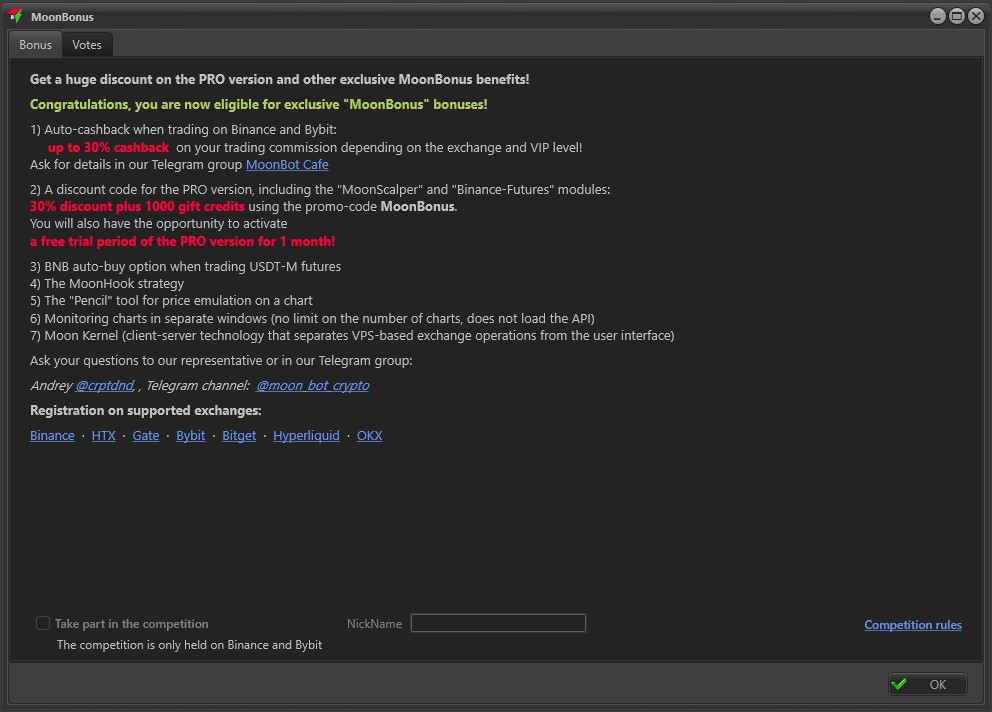Confirm with the OK button
The height and width of the screenshot is (712, 992).
click(927, 684)
